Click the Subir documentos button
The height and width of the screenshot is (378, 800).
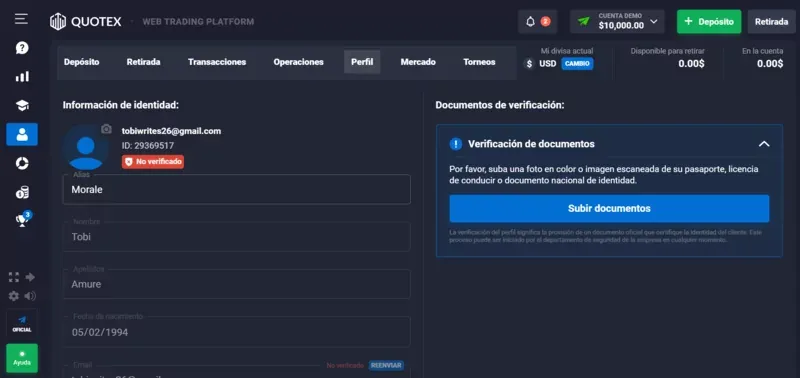click(609, 208)
